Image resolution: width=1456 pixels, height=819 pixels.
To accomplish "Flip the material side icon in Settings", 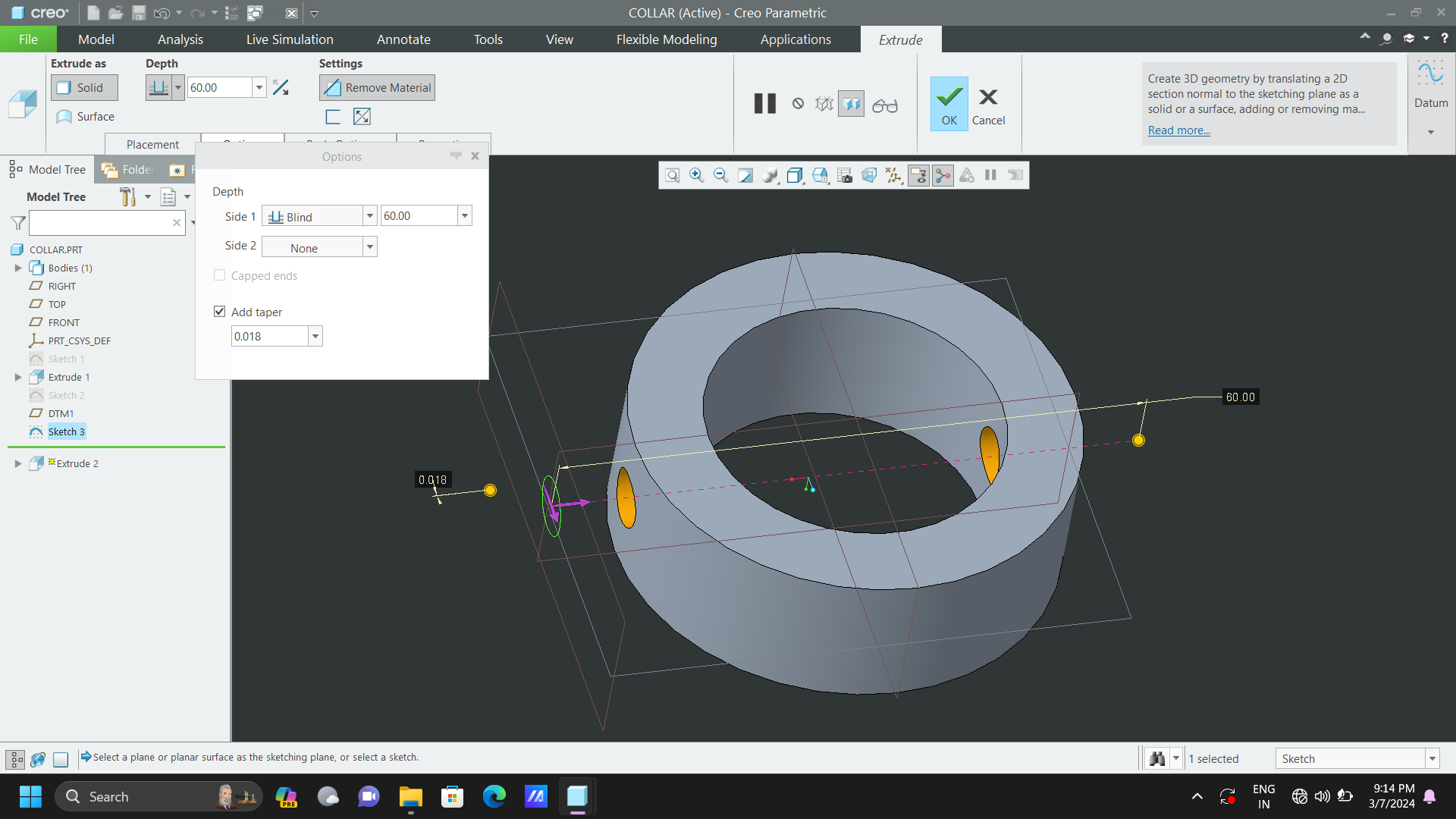I will coord(362,117).
